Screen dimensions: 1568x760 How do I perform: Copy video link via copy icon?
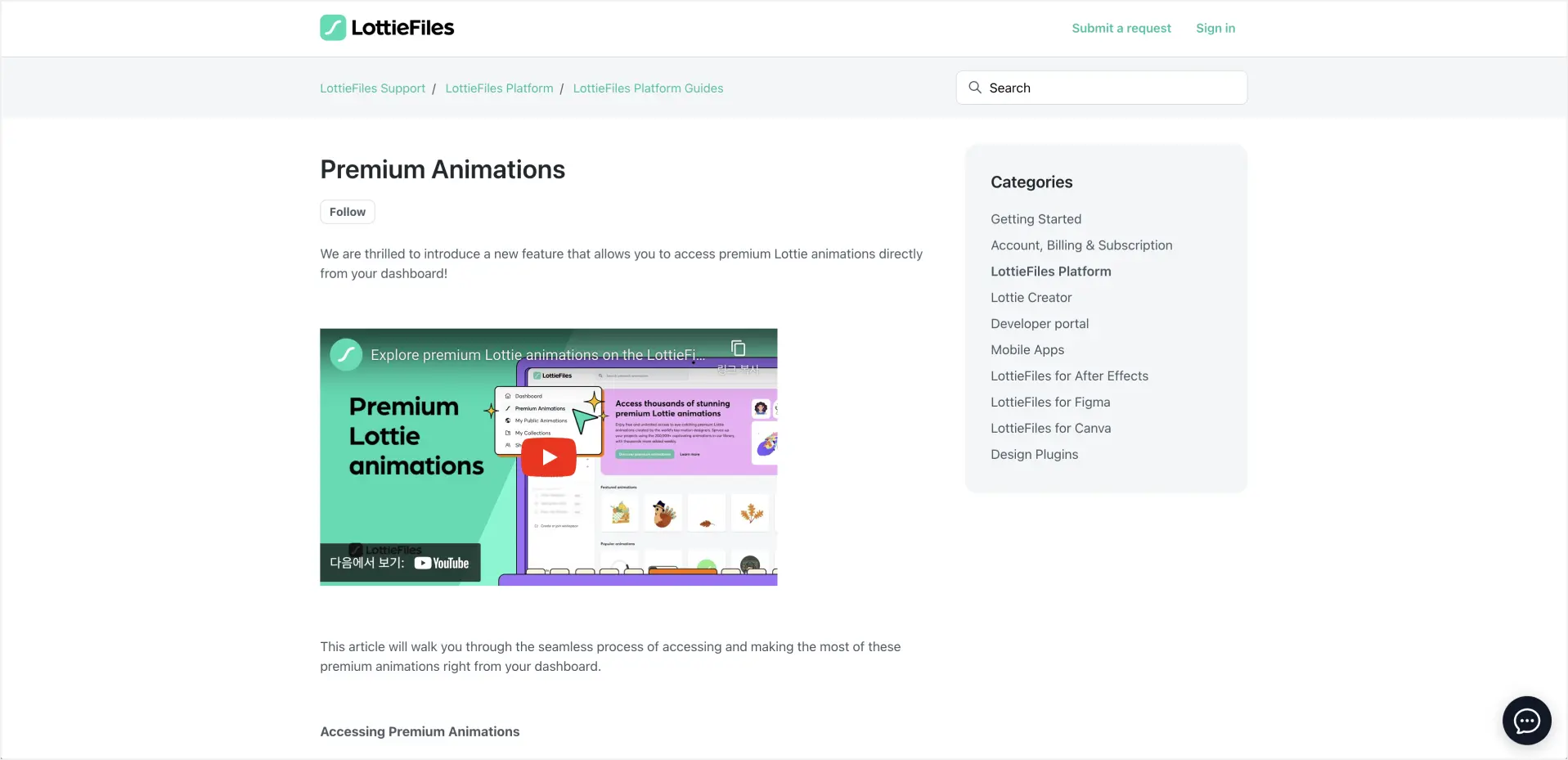click(x=738, y=348)
